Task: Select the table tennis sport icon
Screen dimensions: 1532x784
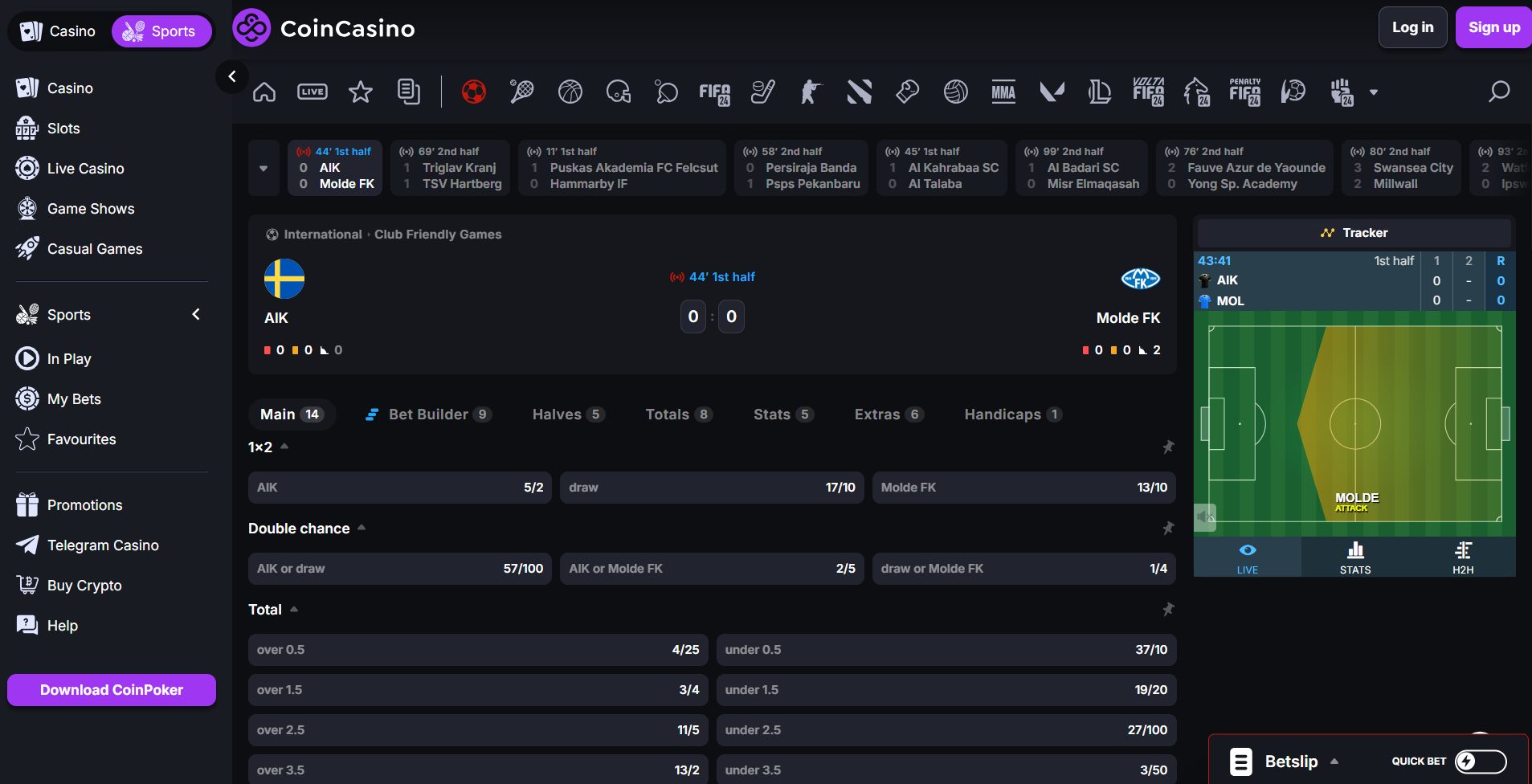Action: click(667, 92)
